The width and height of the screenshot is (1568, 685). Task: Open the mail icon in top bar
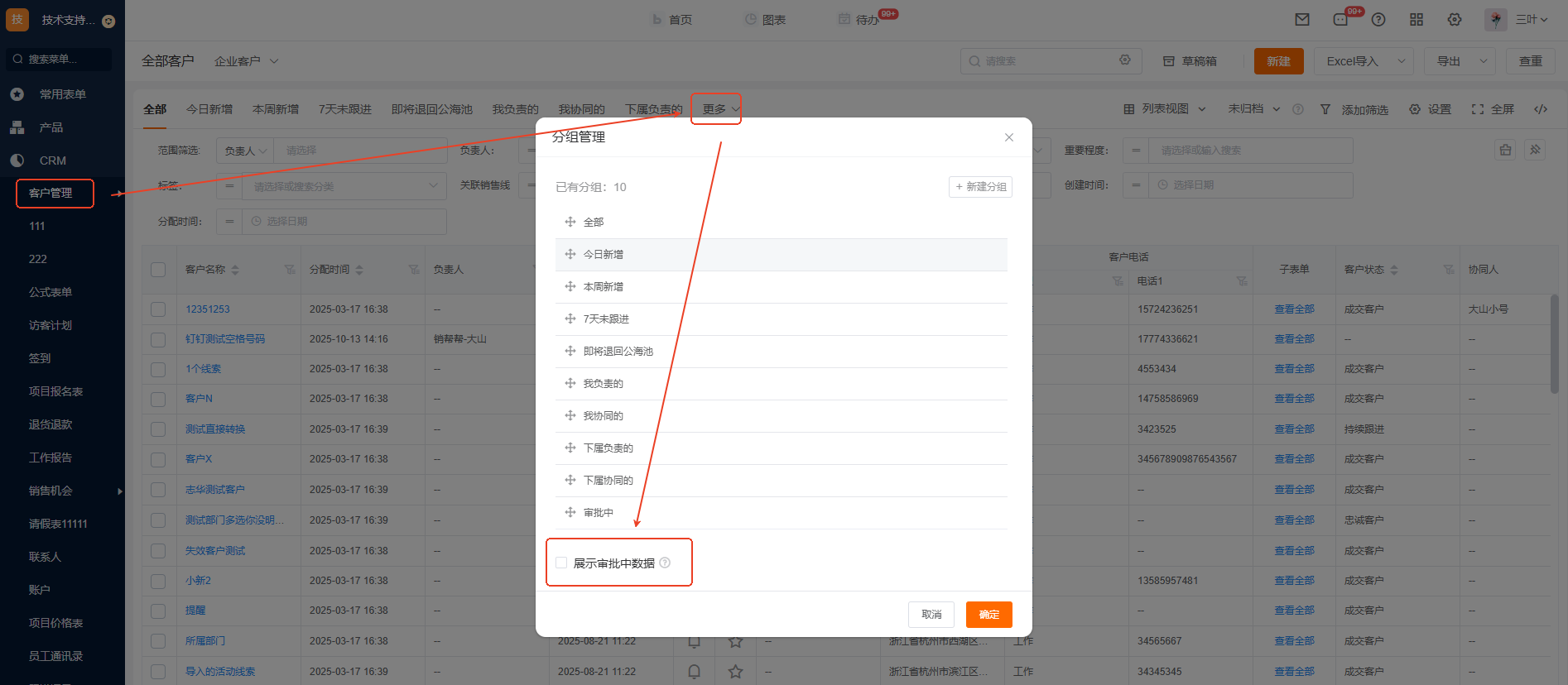point(1302,20)
